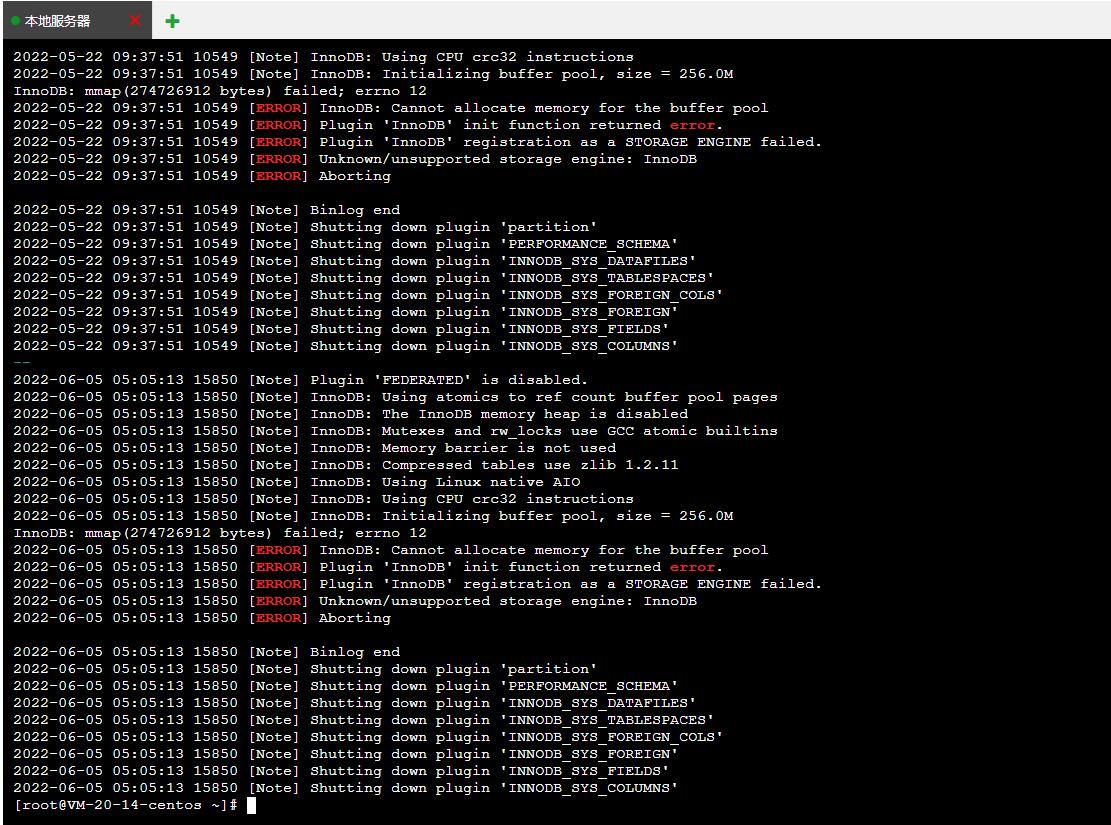
Task: Click the 2022-06-05 'Aborting' error line
Action: click(x=202, y=618)
